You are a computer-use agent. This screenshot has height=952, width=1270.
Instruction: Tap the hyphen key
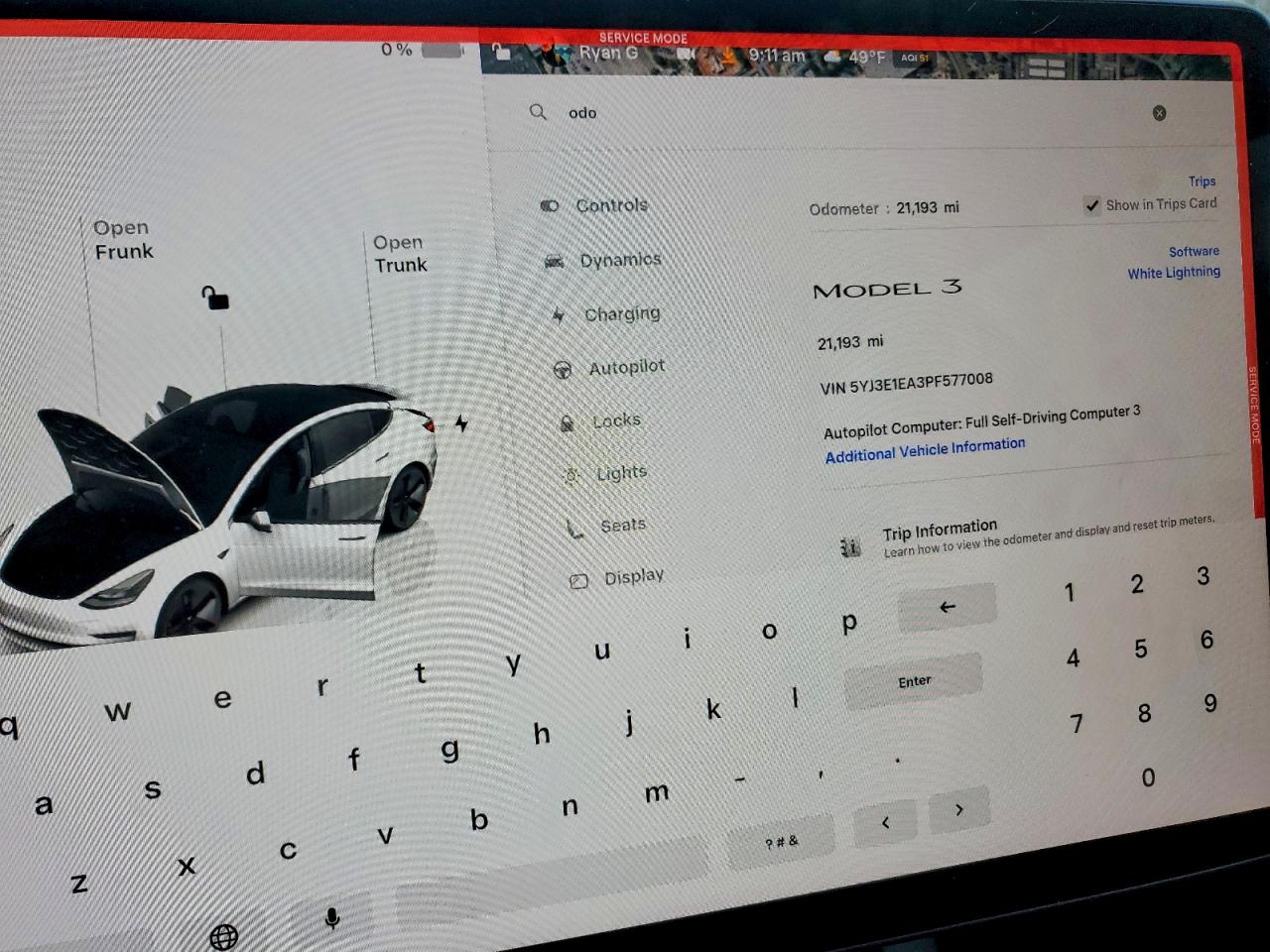(739, 781)
